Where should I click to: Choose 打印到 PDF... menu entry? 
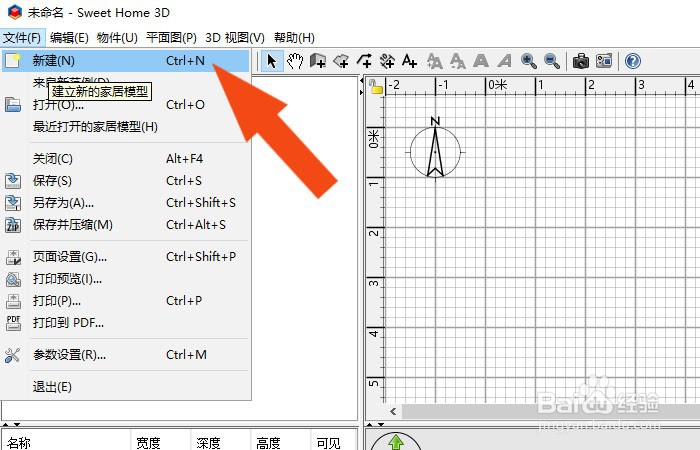click(x=125, y=323)
